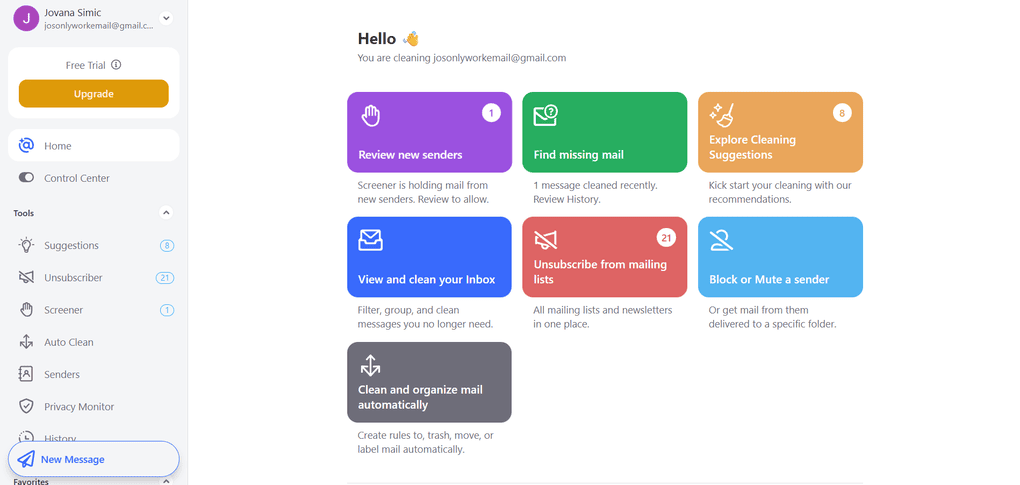Click 'You are cleaning josonlyworkemail@gmail.com' text
Image resolution: width=1020 pixels, height=485 pixels.
pos(462,58)
